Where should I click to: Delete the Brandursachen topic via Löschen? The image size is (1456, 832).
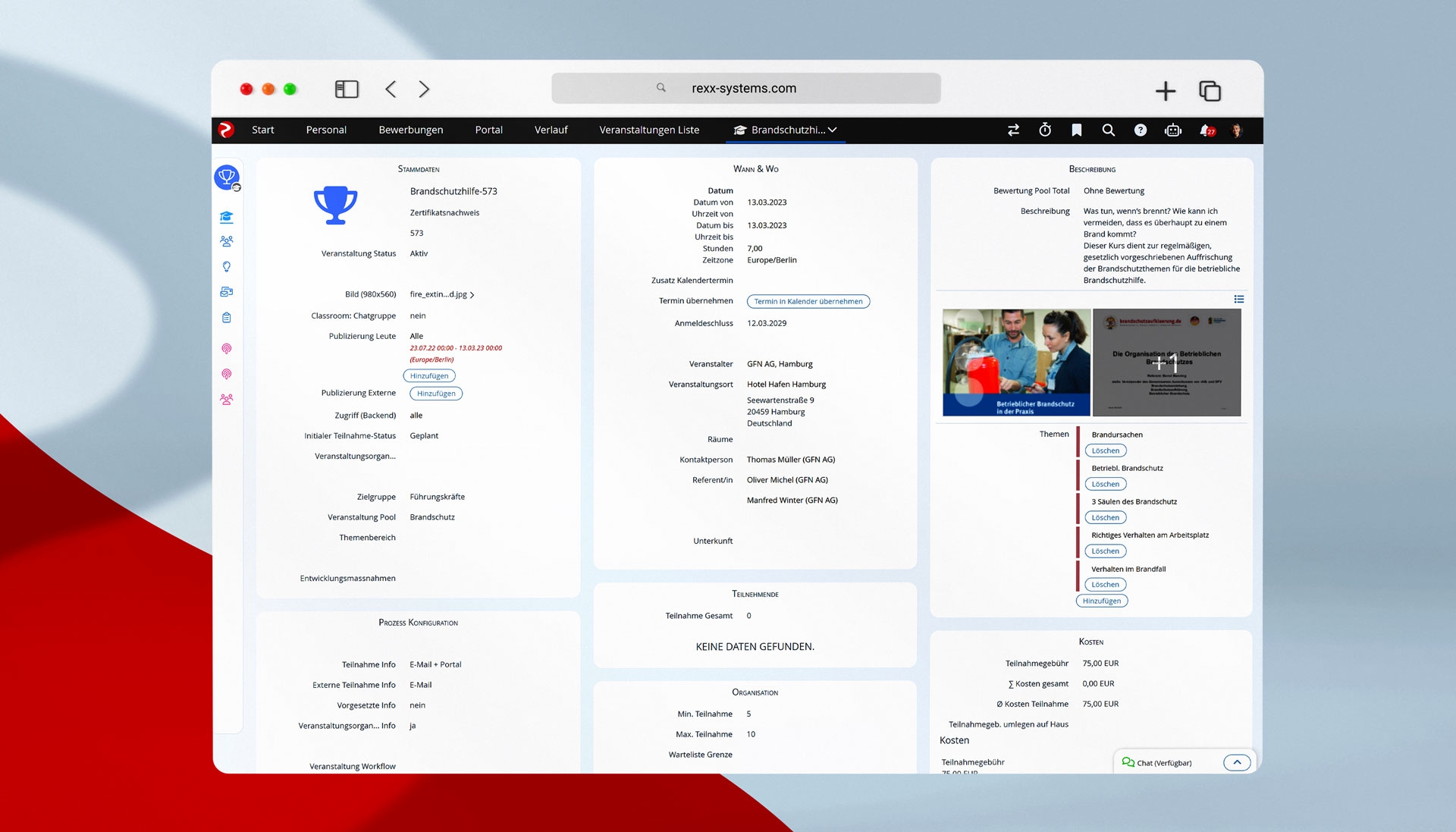[1105, 451]
